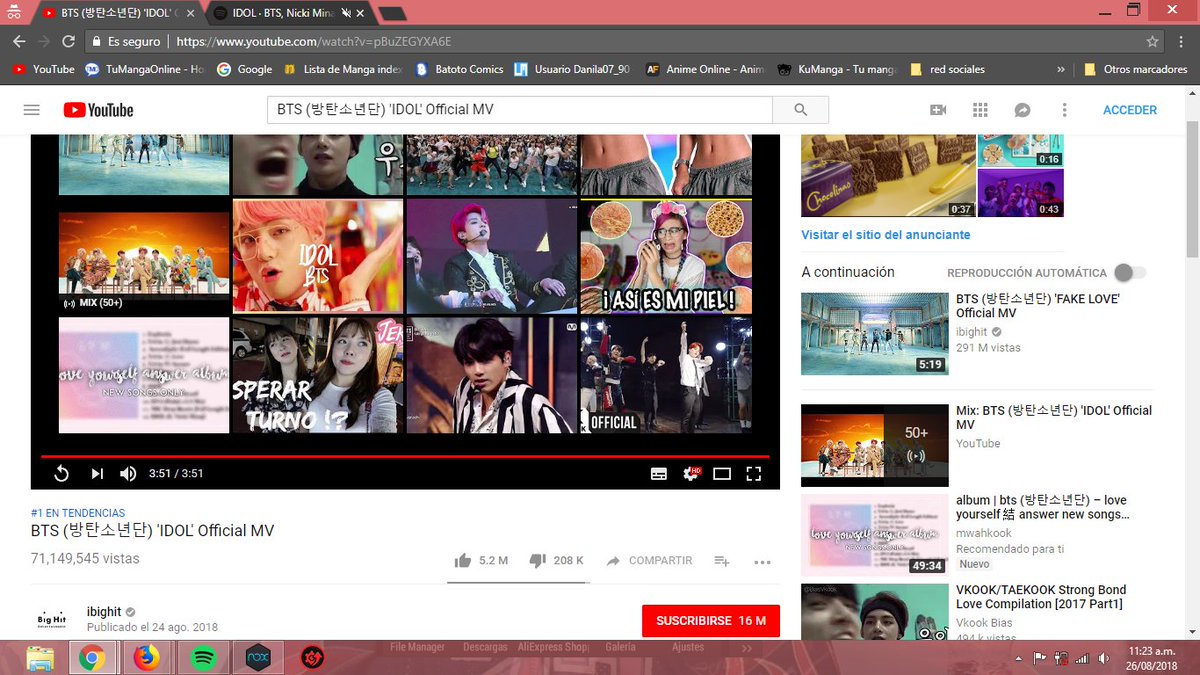
Task: Click the address bar URL
Action: click(x=314, y=42)
